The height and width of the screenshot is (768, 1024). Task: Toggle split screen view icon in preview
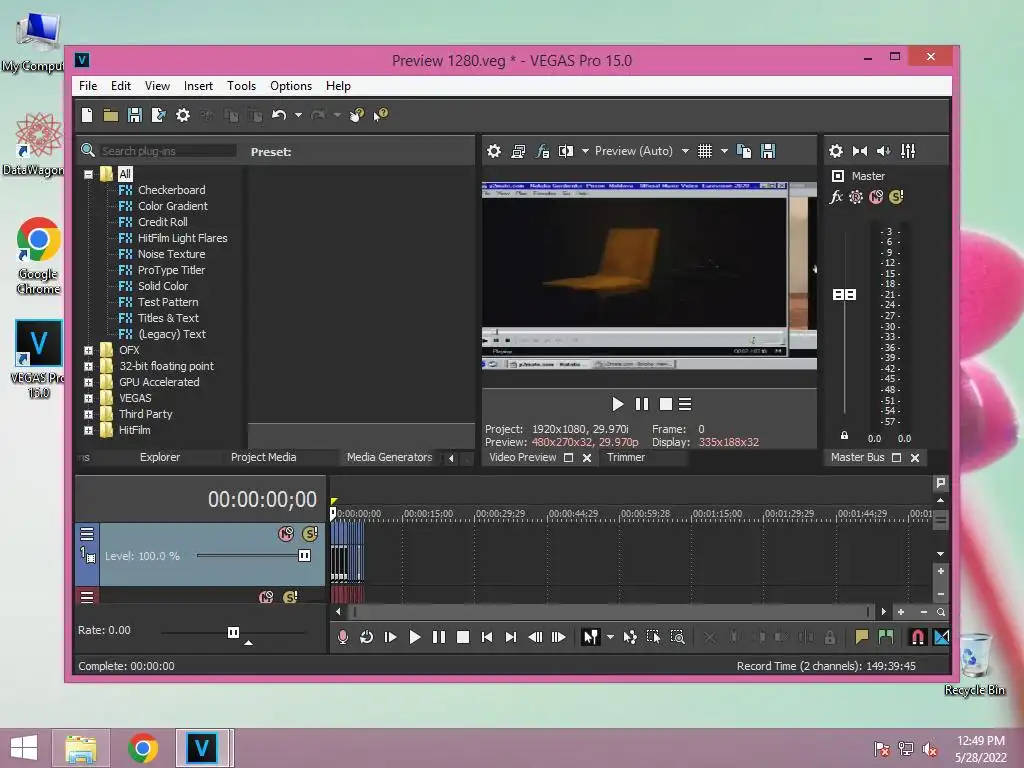[x=566, y=152]
